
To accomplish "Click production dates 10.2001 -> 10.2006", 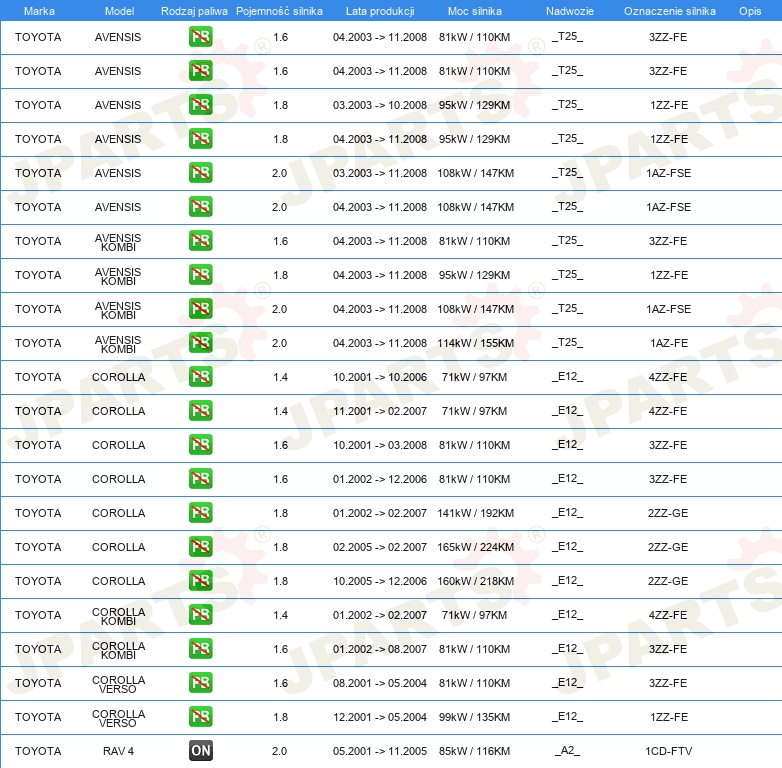I will click(x=380, y=377).
